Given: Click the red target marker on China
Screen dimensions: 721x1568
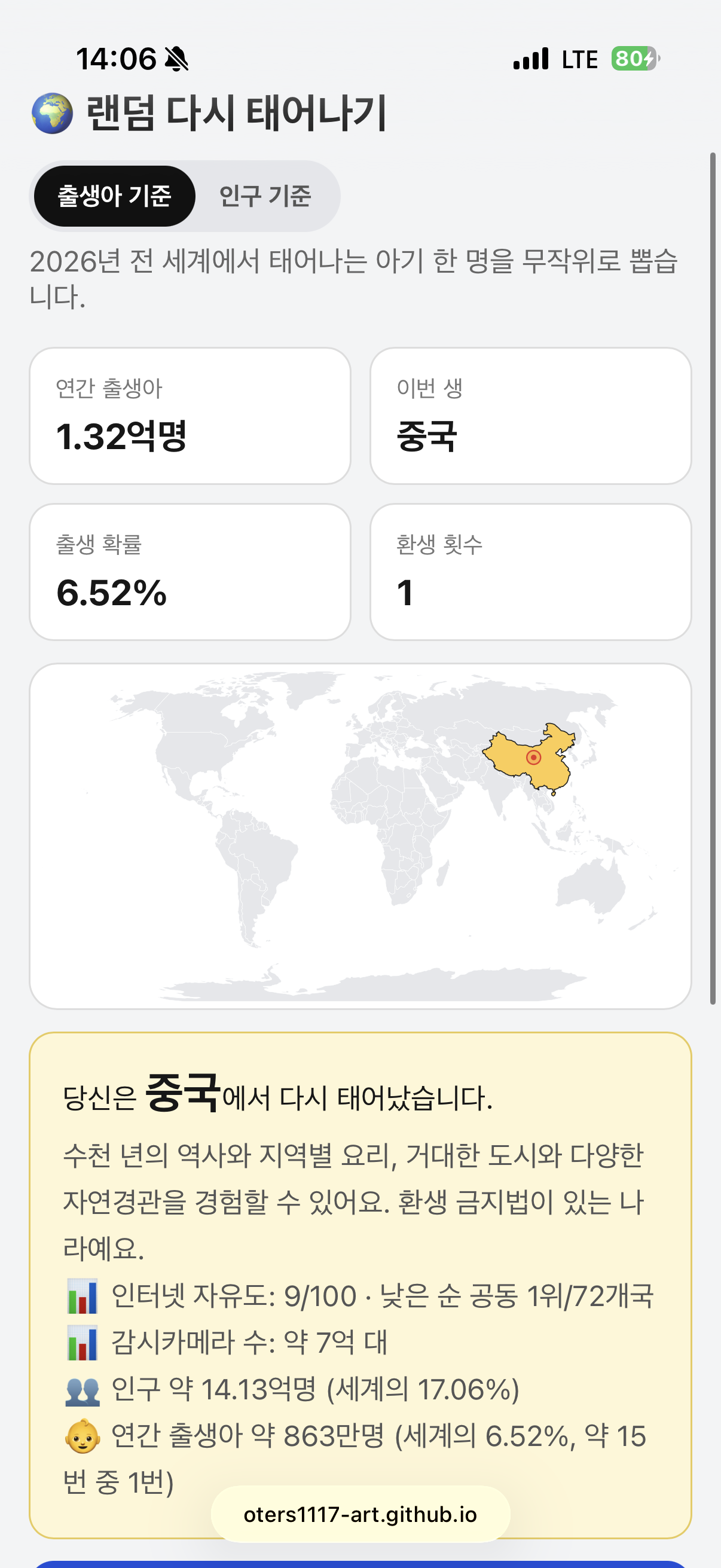Looking at the screenshot, I should click(534, 757).
